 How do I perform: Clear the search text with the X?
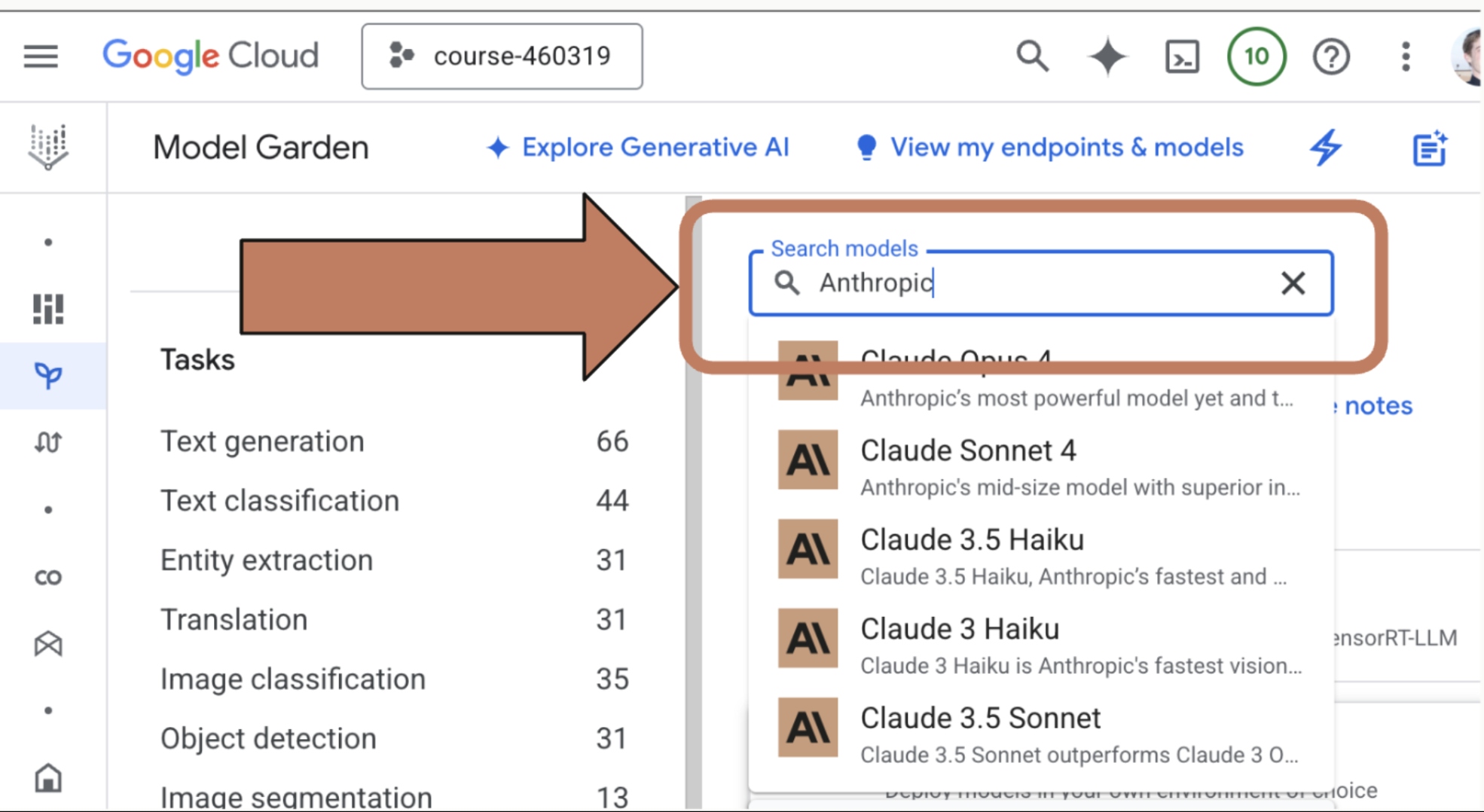(x=1293, y=283)
